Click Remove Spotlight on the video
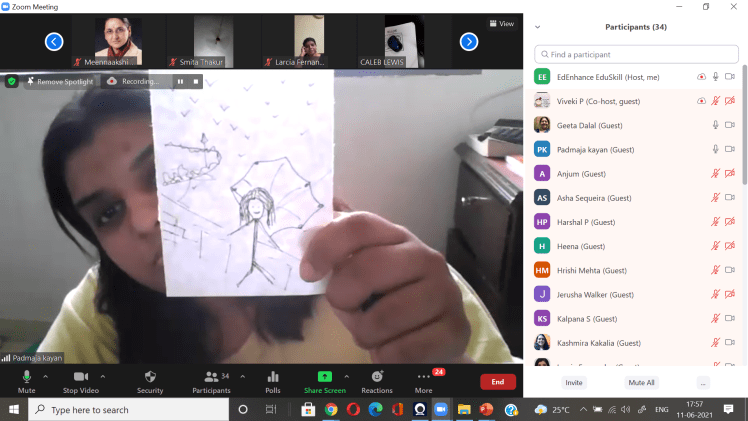 (x=58, y=81)
